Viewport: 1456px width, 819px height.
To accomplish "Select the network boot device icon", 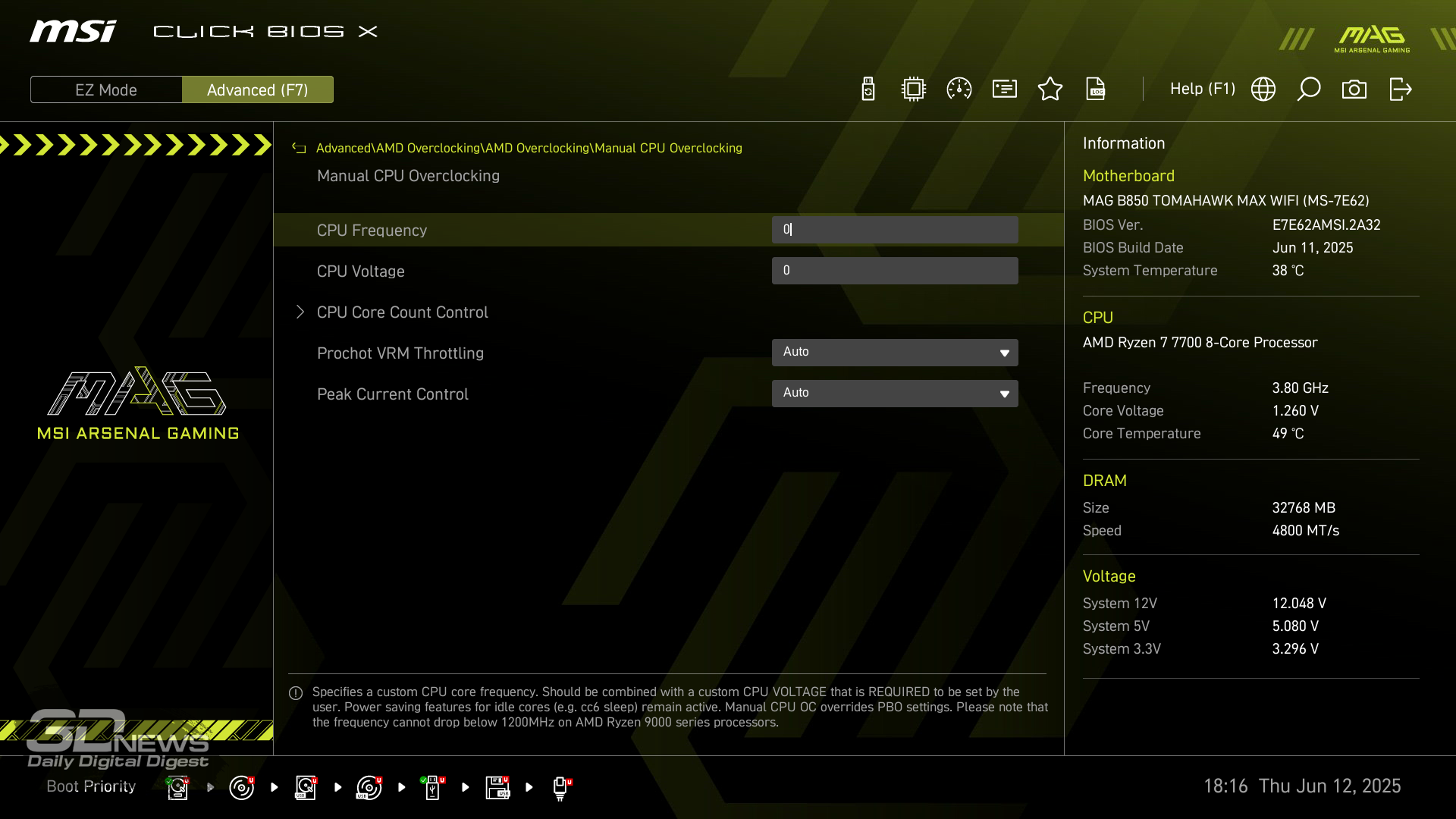I will (561, 788).
